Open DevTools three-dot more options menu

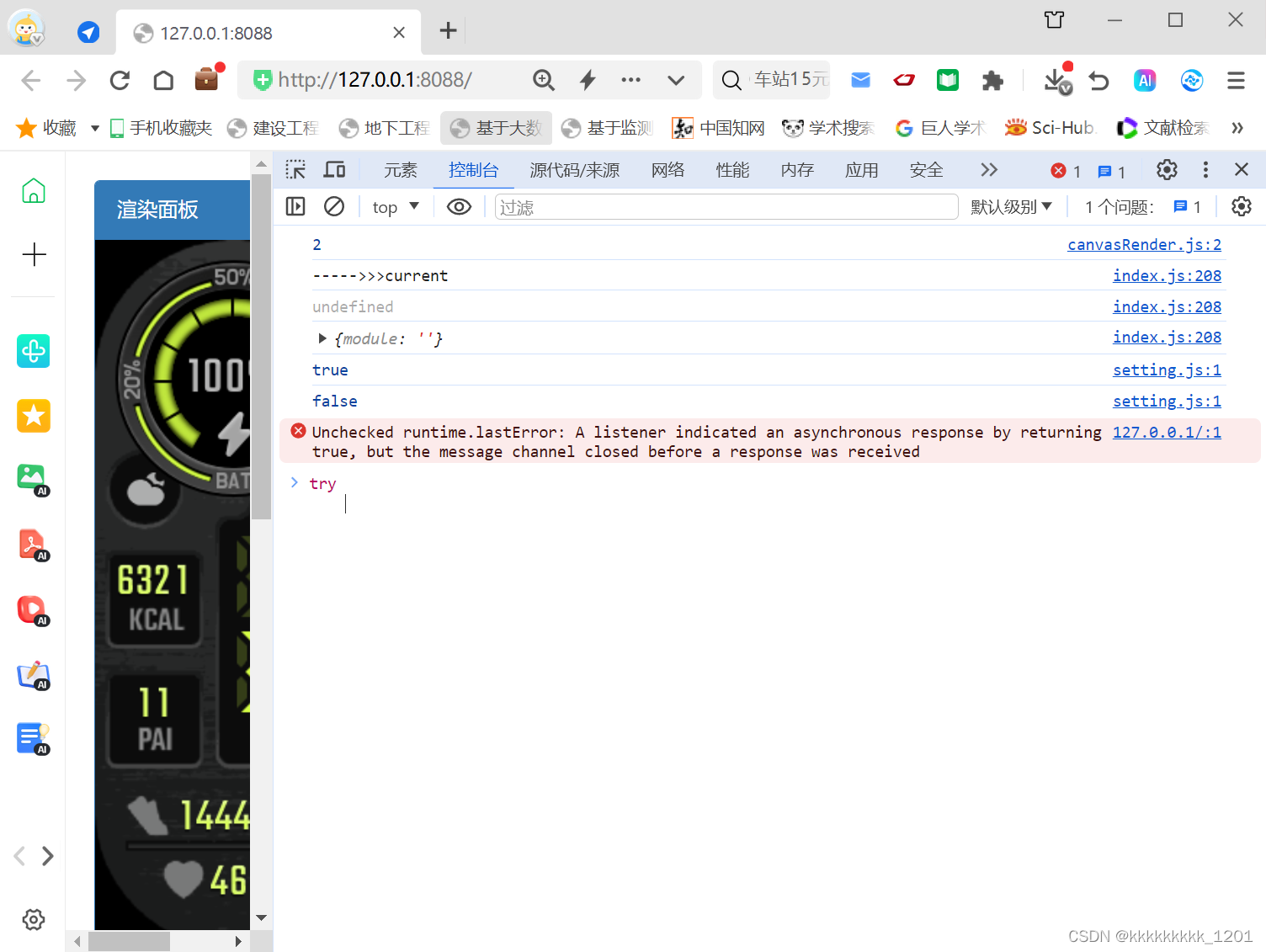[x=1205, y=170]
